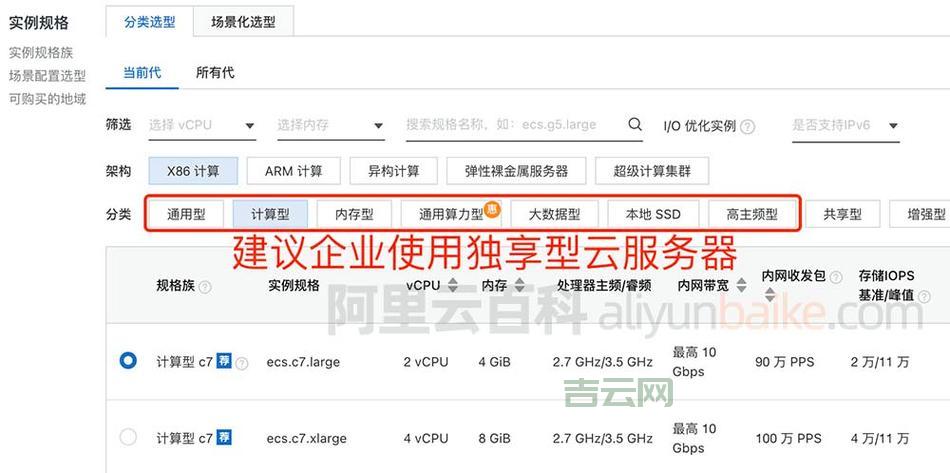Click help icon beside 内网收发包 header
950x473 pixels.
835,277
